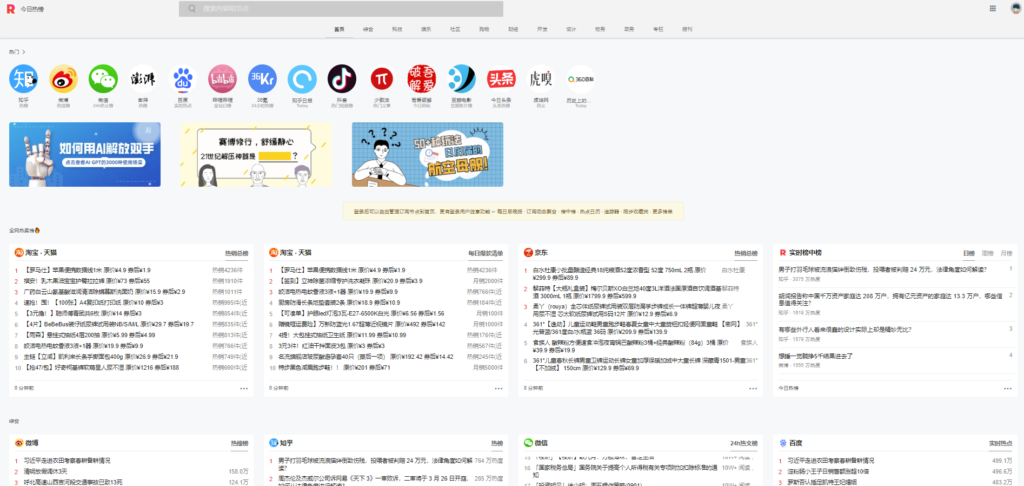
Task: Open the user avatar at top right
Action: point(1016,8)
